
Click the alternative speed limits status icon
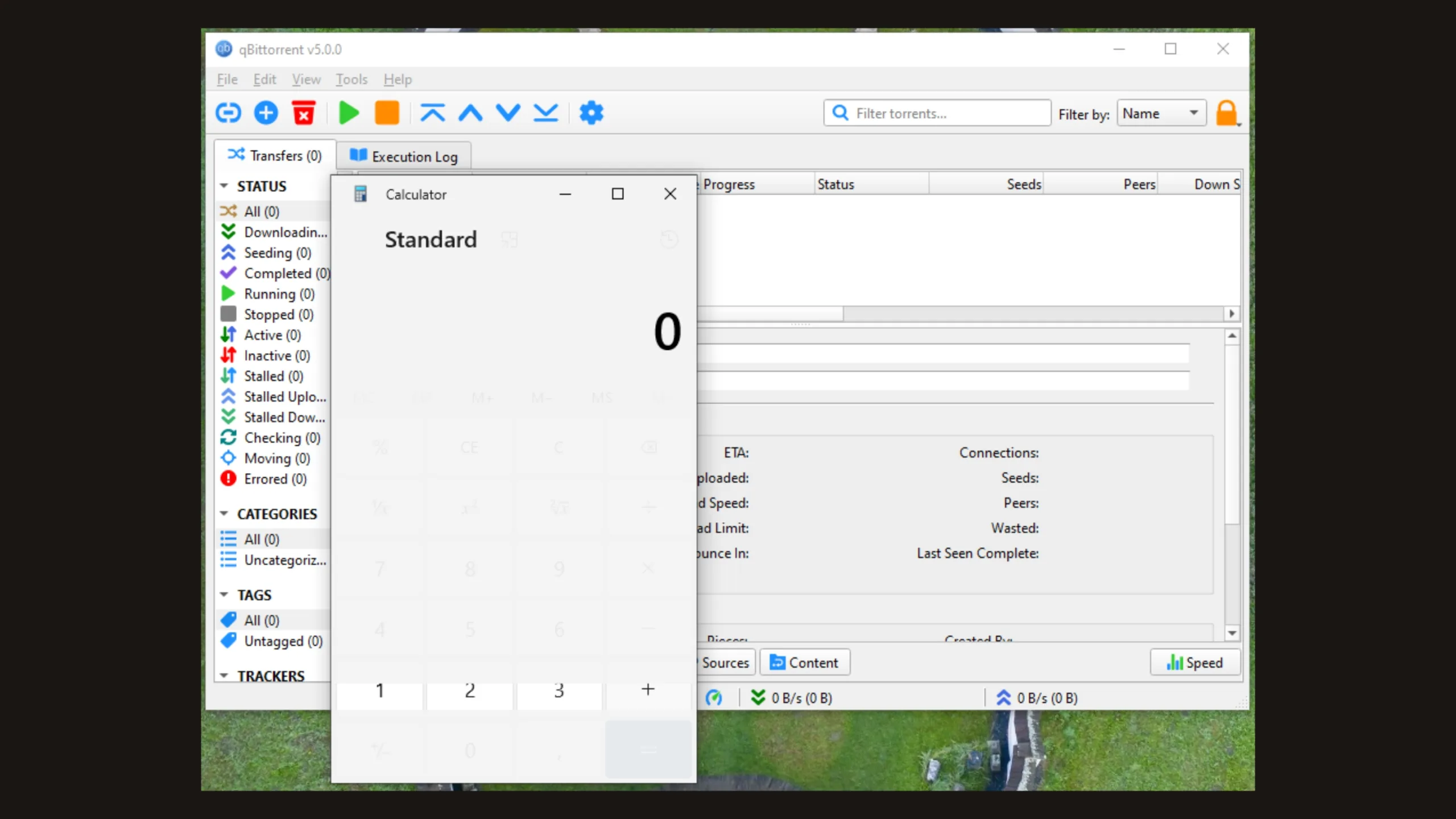tap(714, 697)
